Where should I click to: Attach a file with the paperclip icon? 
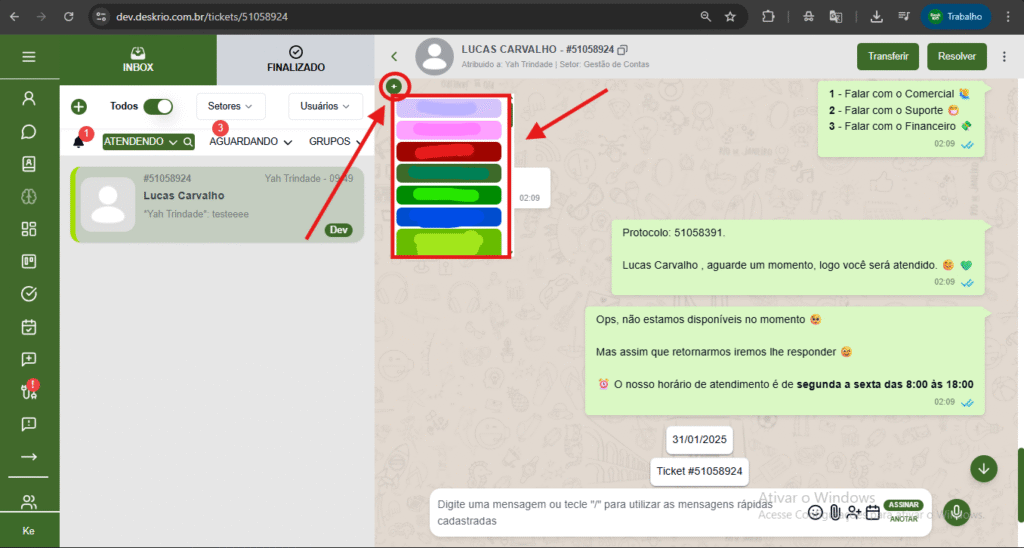(x=834, y=512)
